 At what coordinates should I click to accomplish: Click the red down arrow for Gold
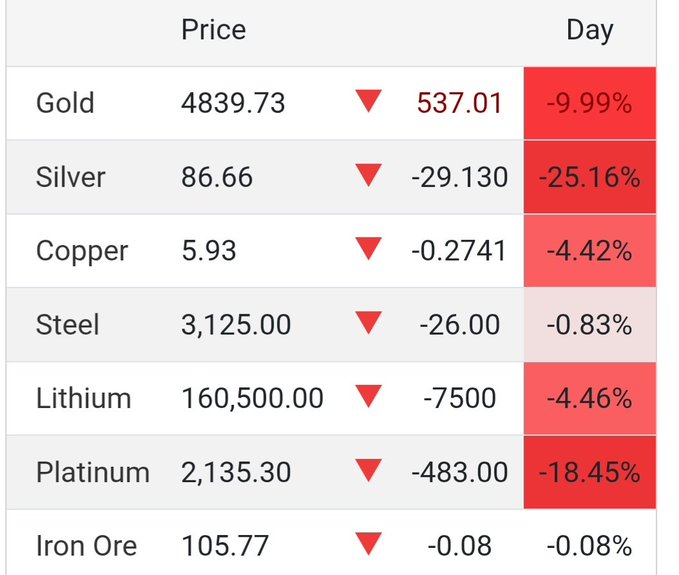[x=368, y=102]
